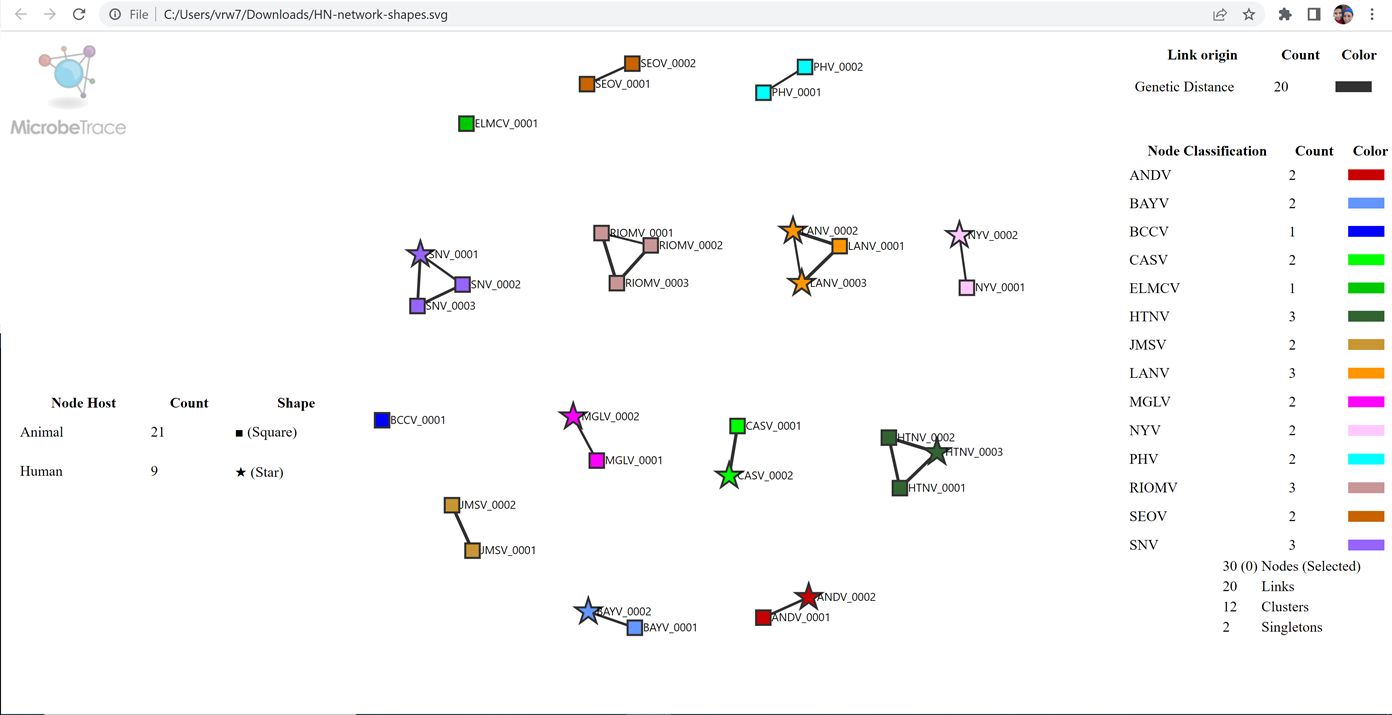Viewport: 1392px width, 715px height.
Task: Click the ELMCV_0001 green square node
Action: click(x=465, y=123)
